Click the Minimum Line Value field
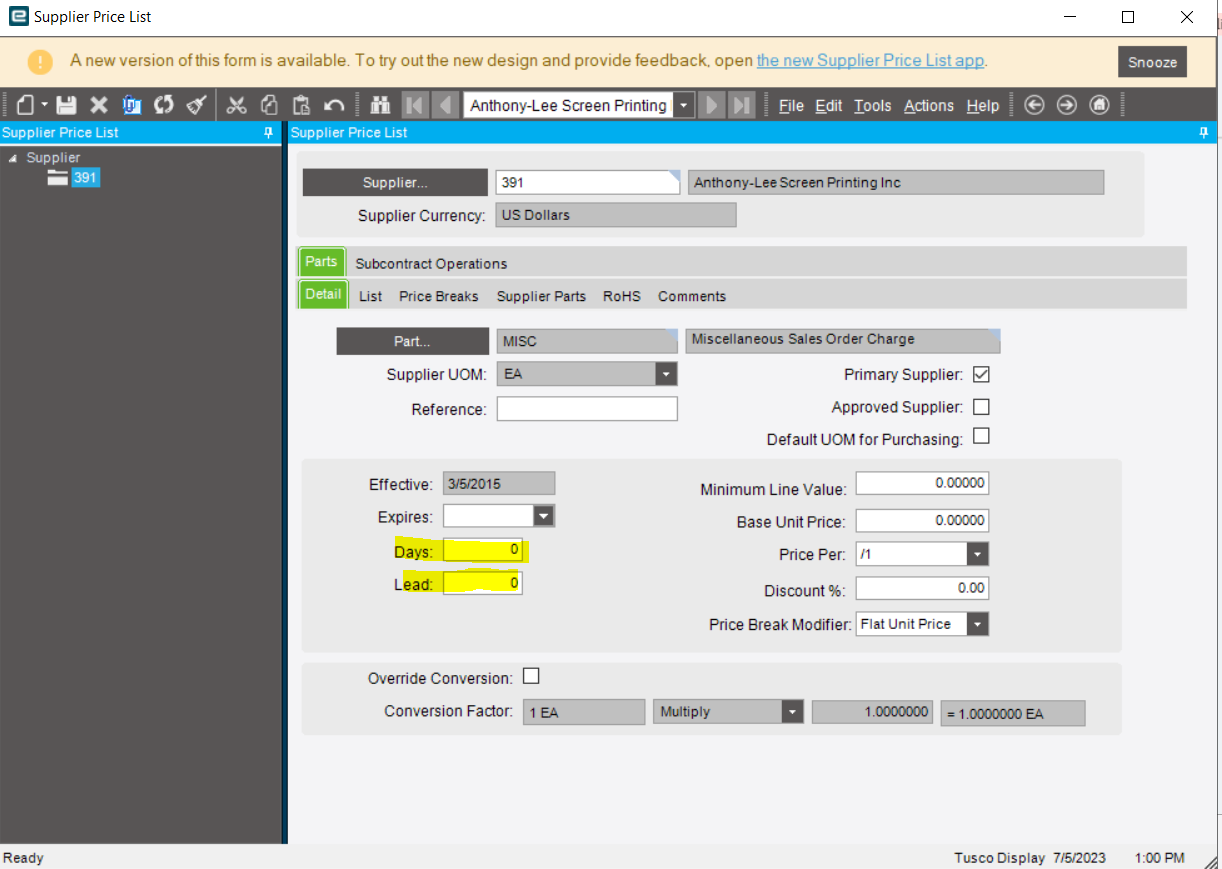Image resolution: width=1222 pixels, height=869 pixels. coord(922,483)
